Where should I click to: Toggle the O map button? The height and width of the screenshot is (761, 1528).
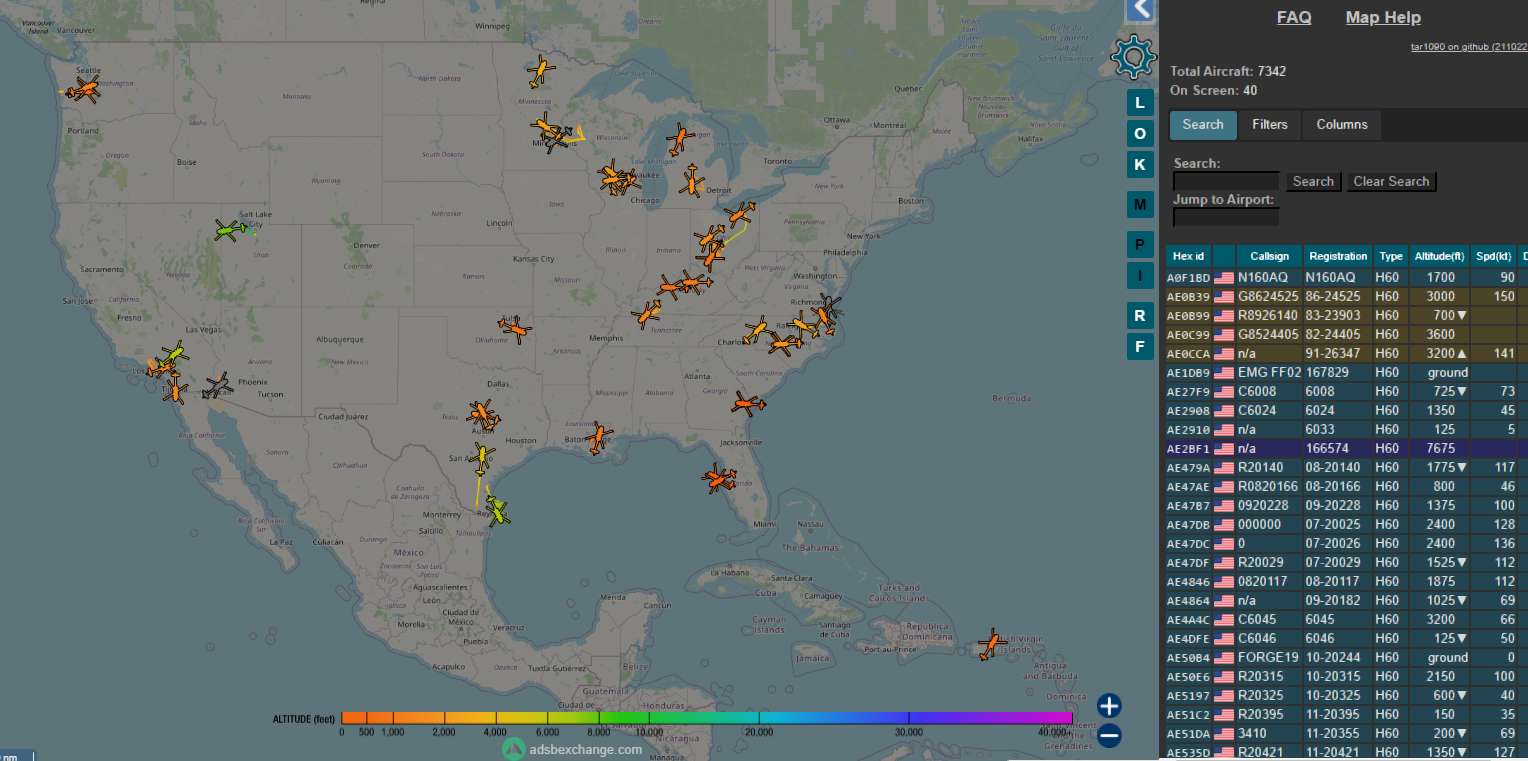[x=1139, y=134]
